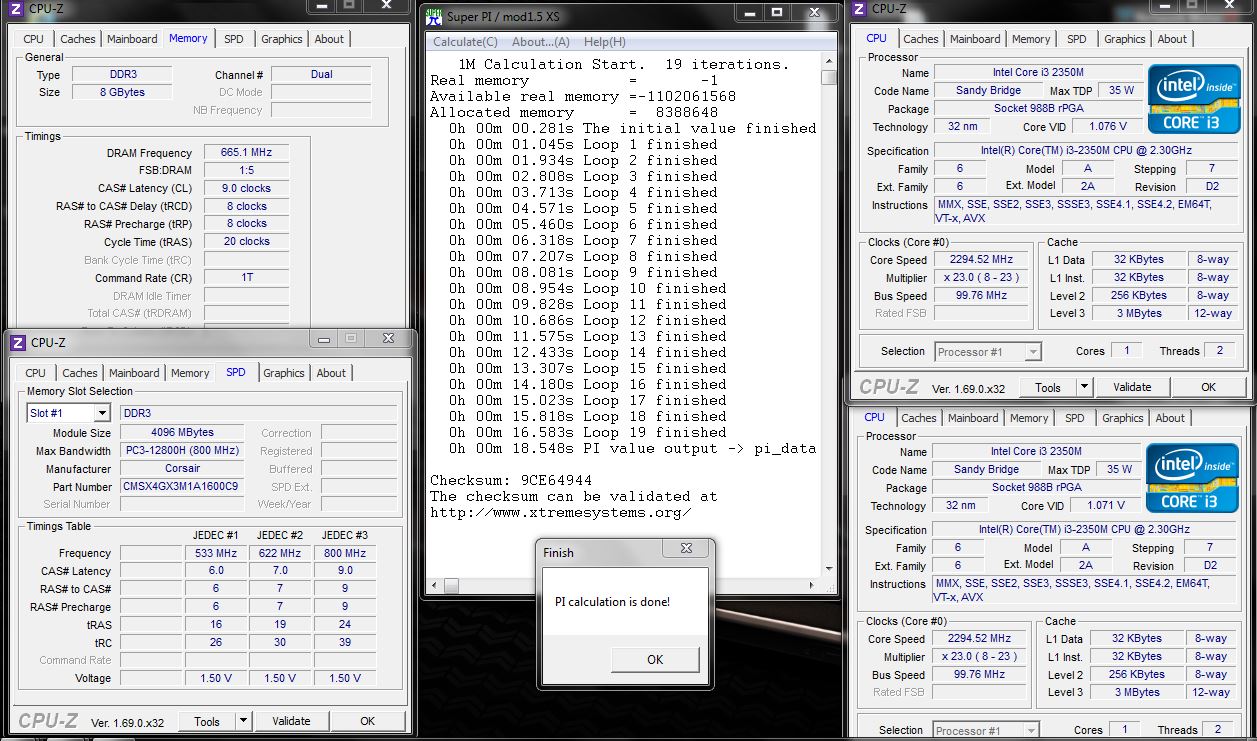
Task: Click JEDEC #3 frequency 800 MHz cell
Action: pos(344,553)
